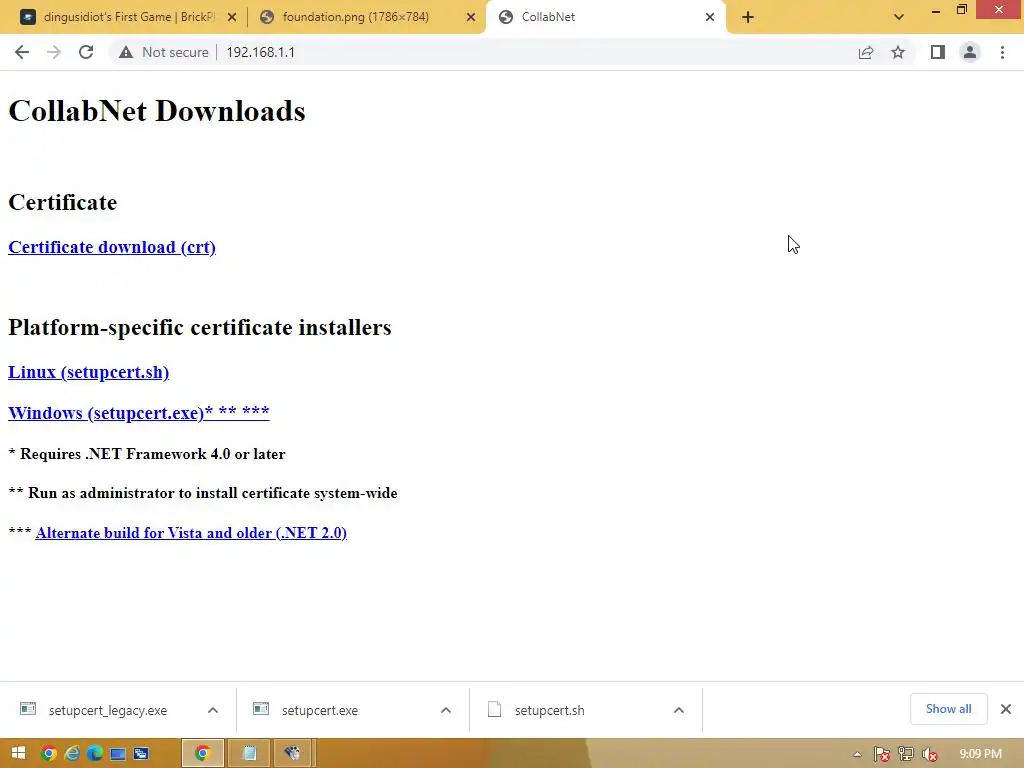Open the Linux (setupcert.sh) link
Screen dimensions: 1024x768
pyautogui.click(x=88, y=372)
